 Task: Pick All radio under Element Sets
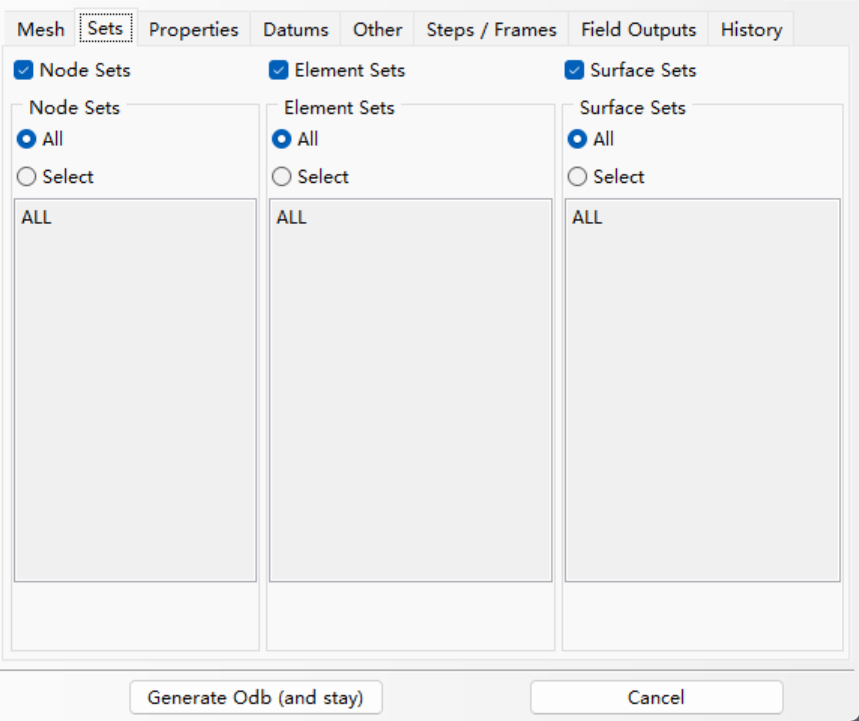pyautogui.click(x=282, y=140)
